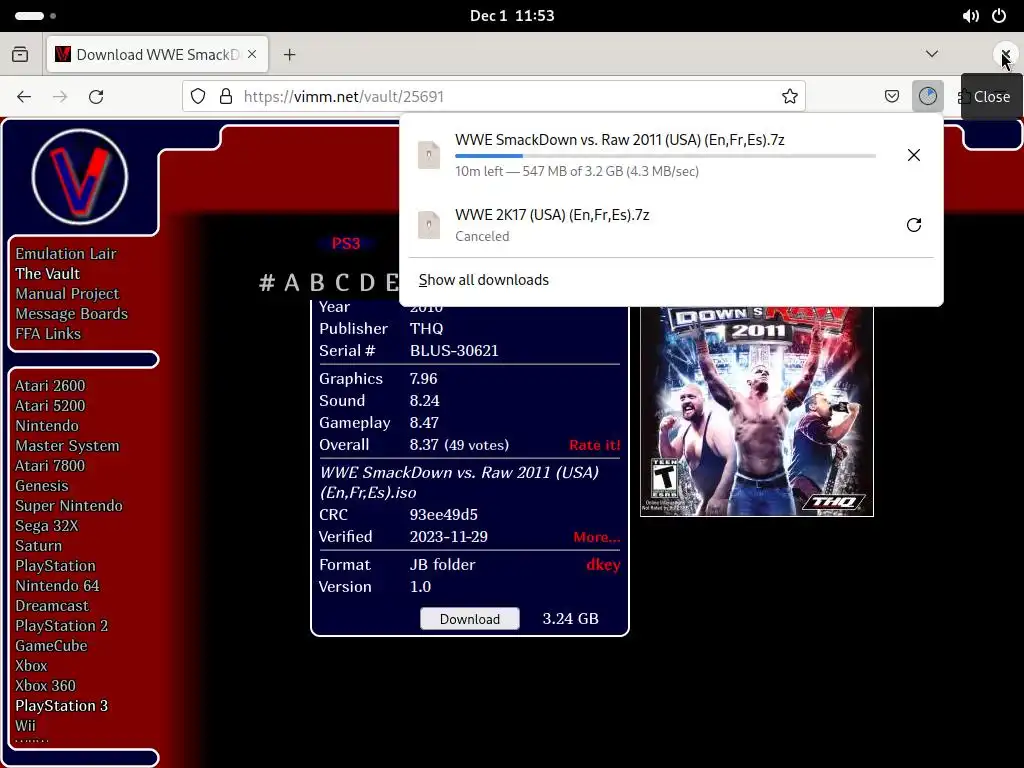Show all downloads

point(484,280)
